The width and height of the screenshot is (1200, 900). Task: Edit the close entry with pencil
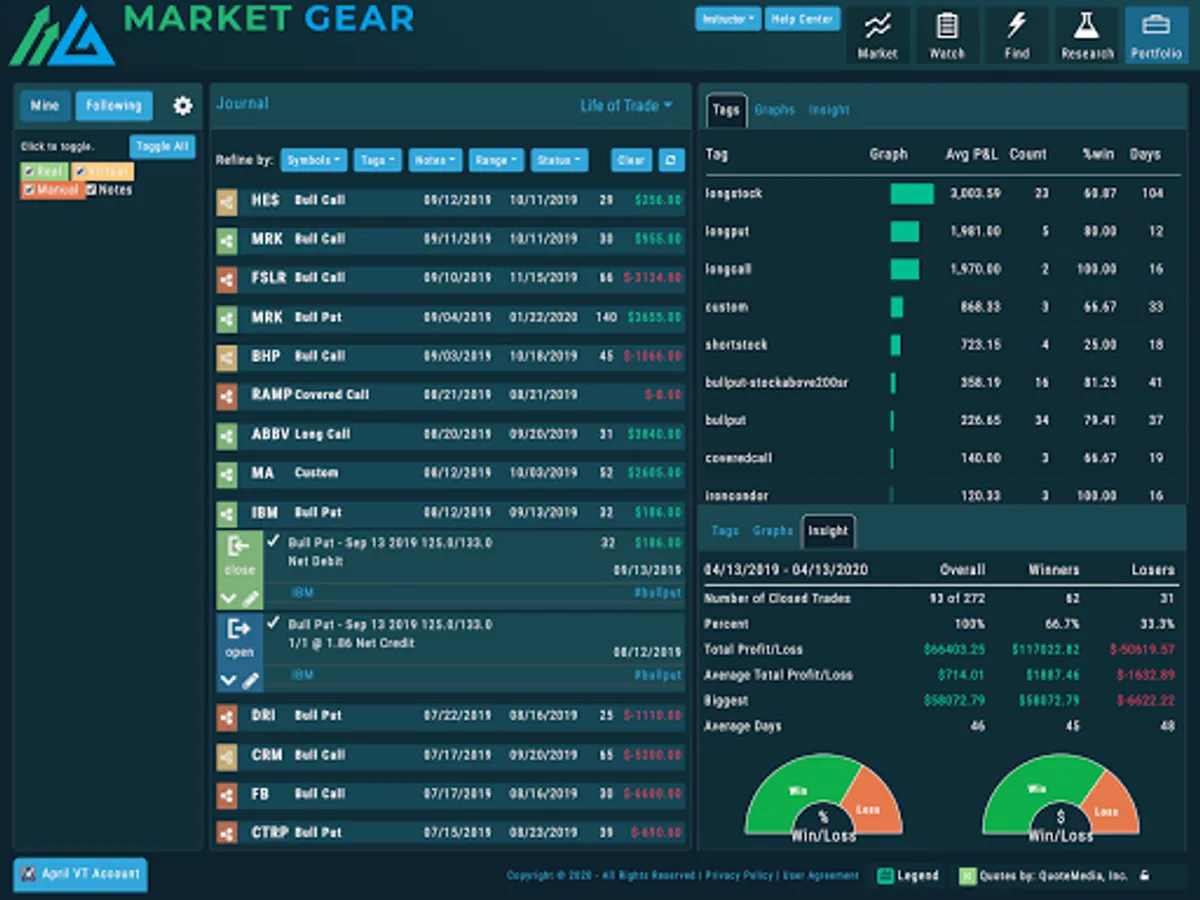point(250,599)
